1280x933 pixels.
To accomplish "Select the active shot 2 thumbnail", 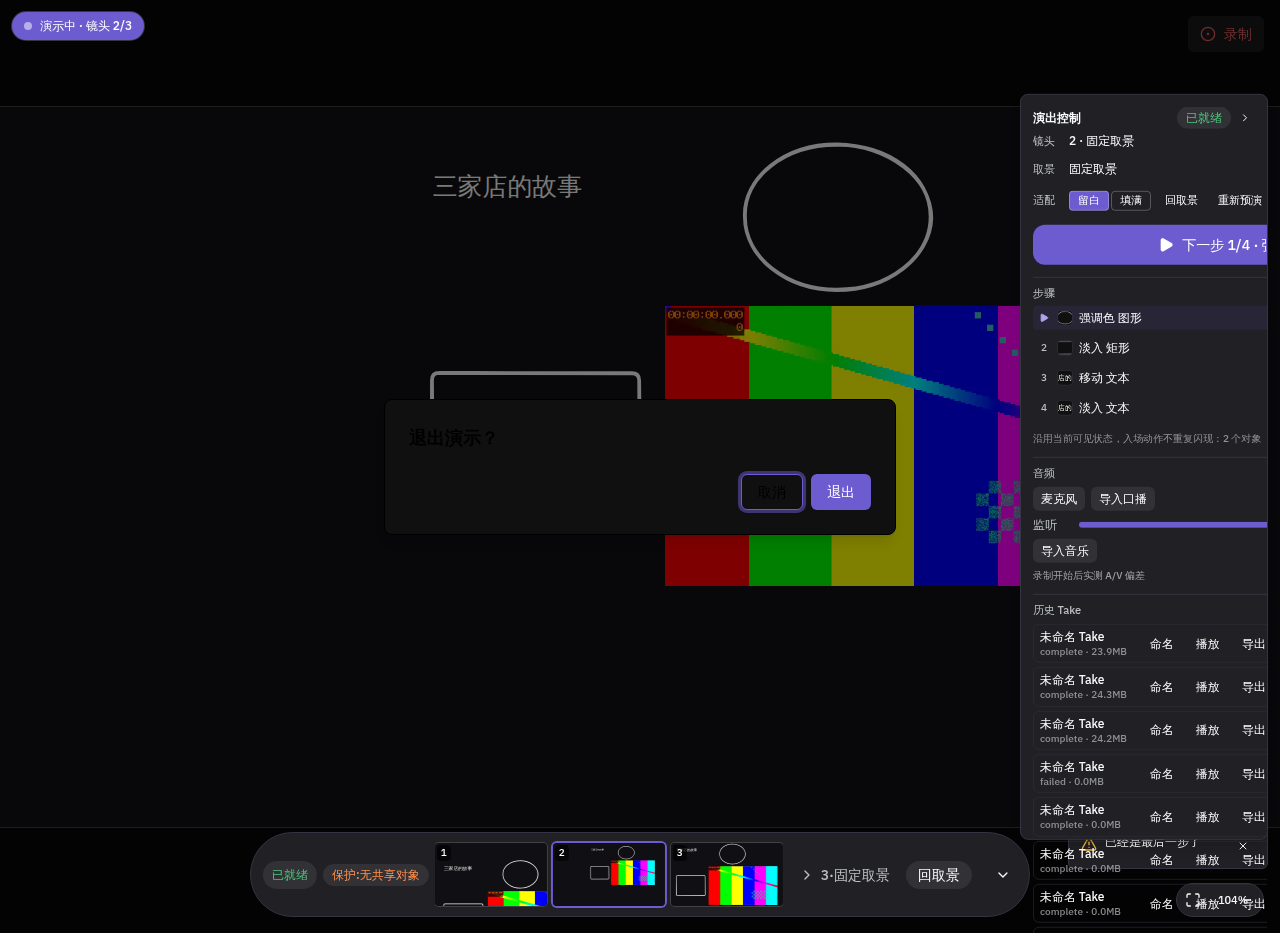I will [x=609, y=875].
